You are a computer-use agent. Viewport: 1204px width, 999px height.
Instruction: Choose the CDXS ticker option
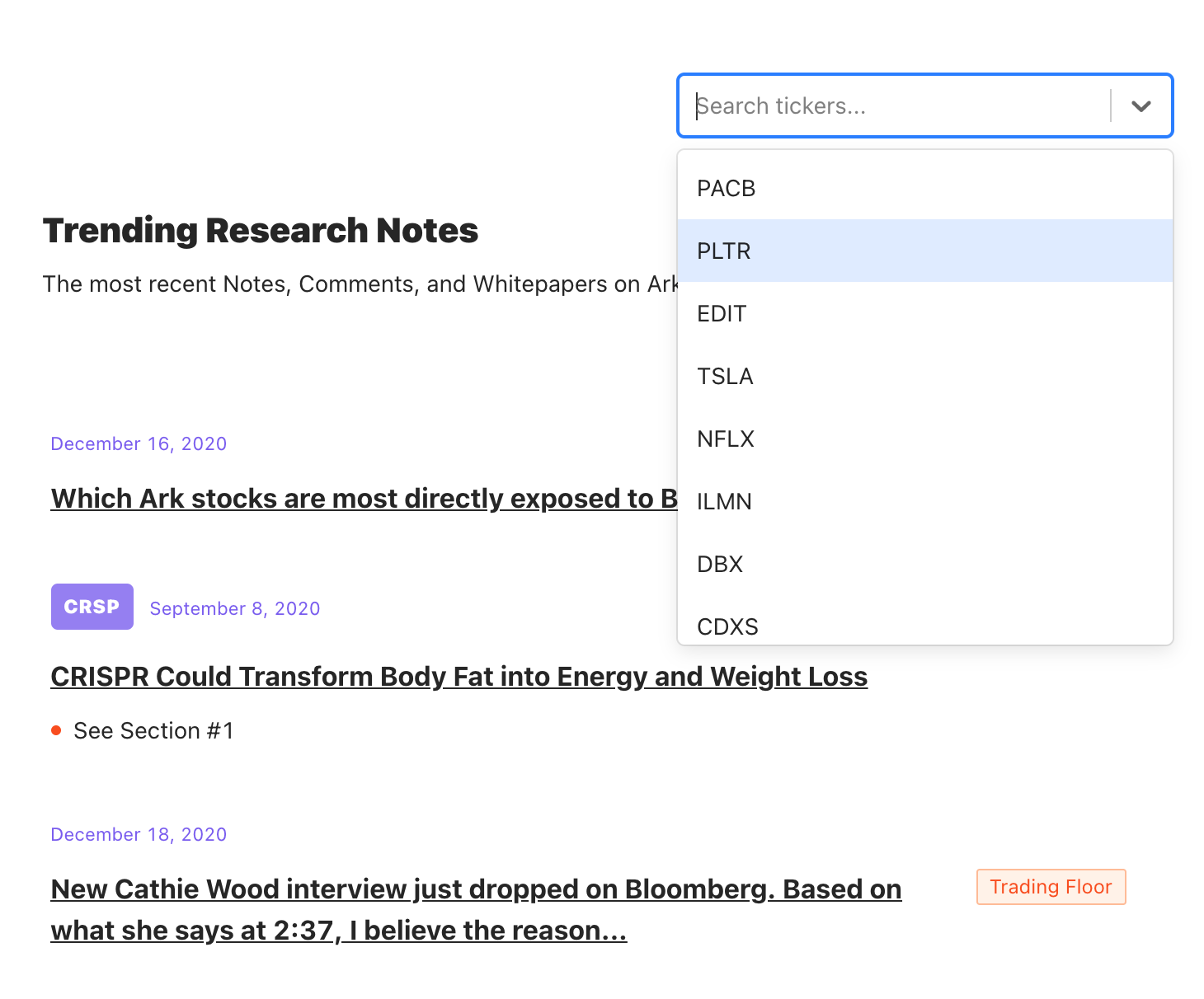click(x=924, y=626)
